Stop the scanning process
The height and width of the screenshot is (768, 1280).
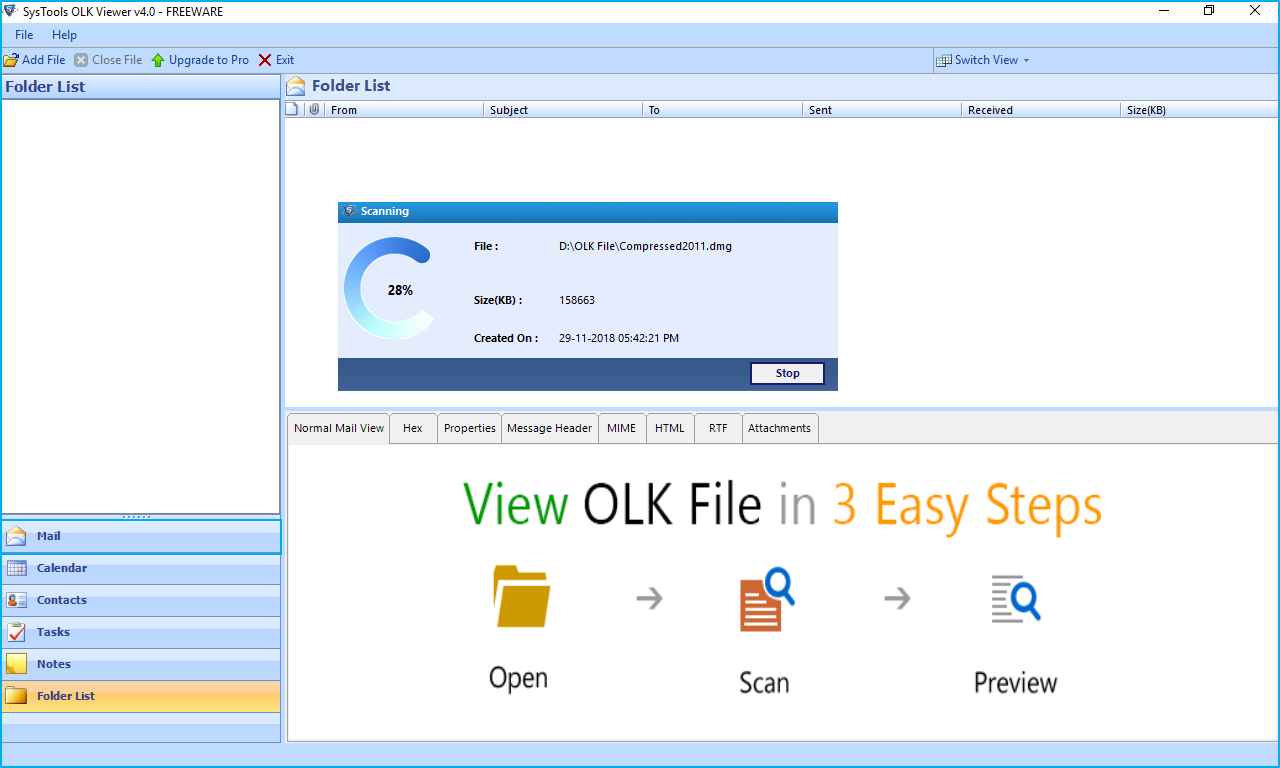[787, 373]
